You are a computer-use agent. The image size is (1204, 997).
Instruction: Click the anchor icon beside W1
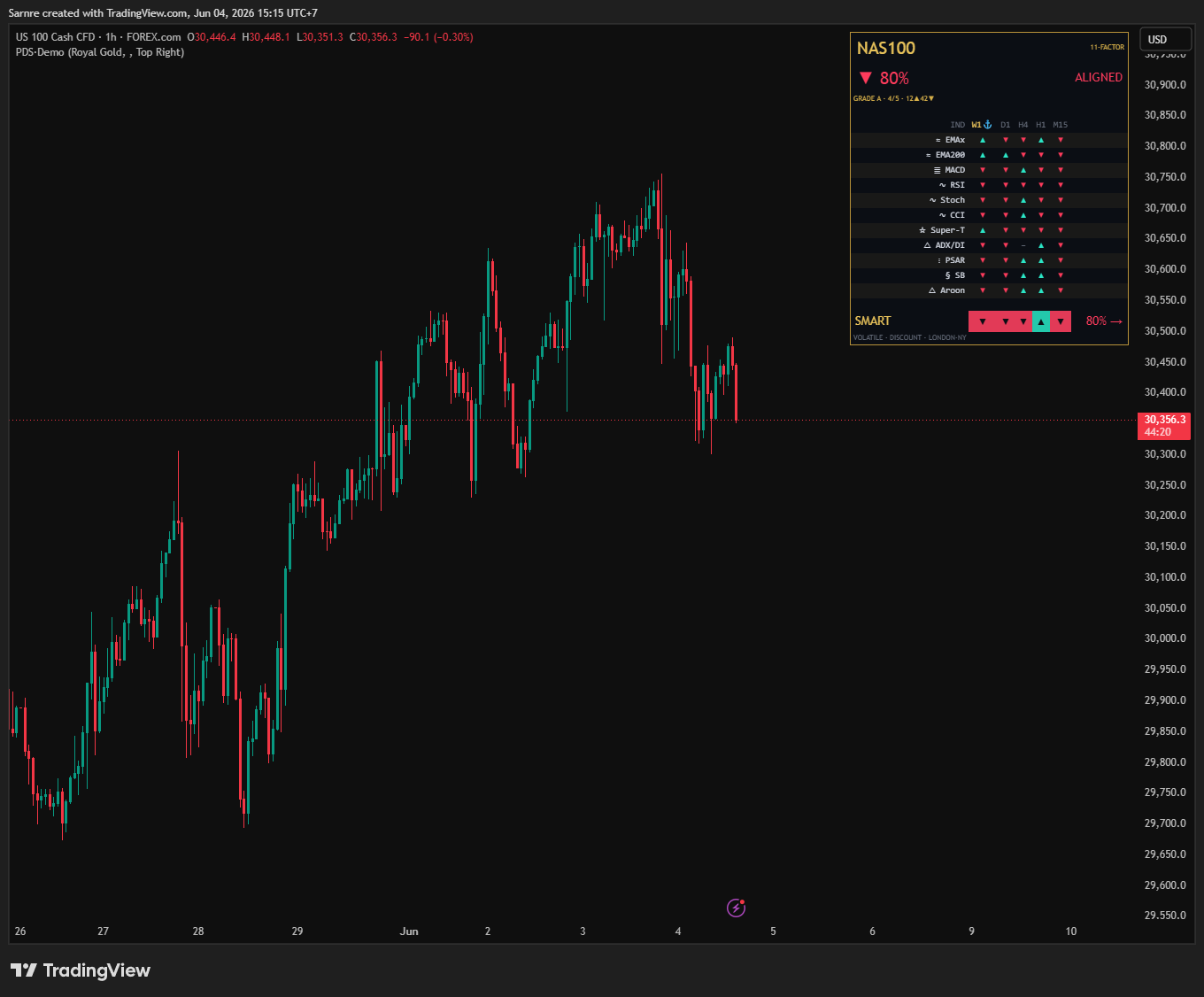[x=988, y=125]
